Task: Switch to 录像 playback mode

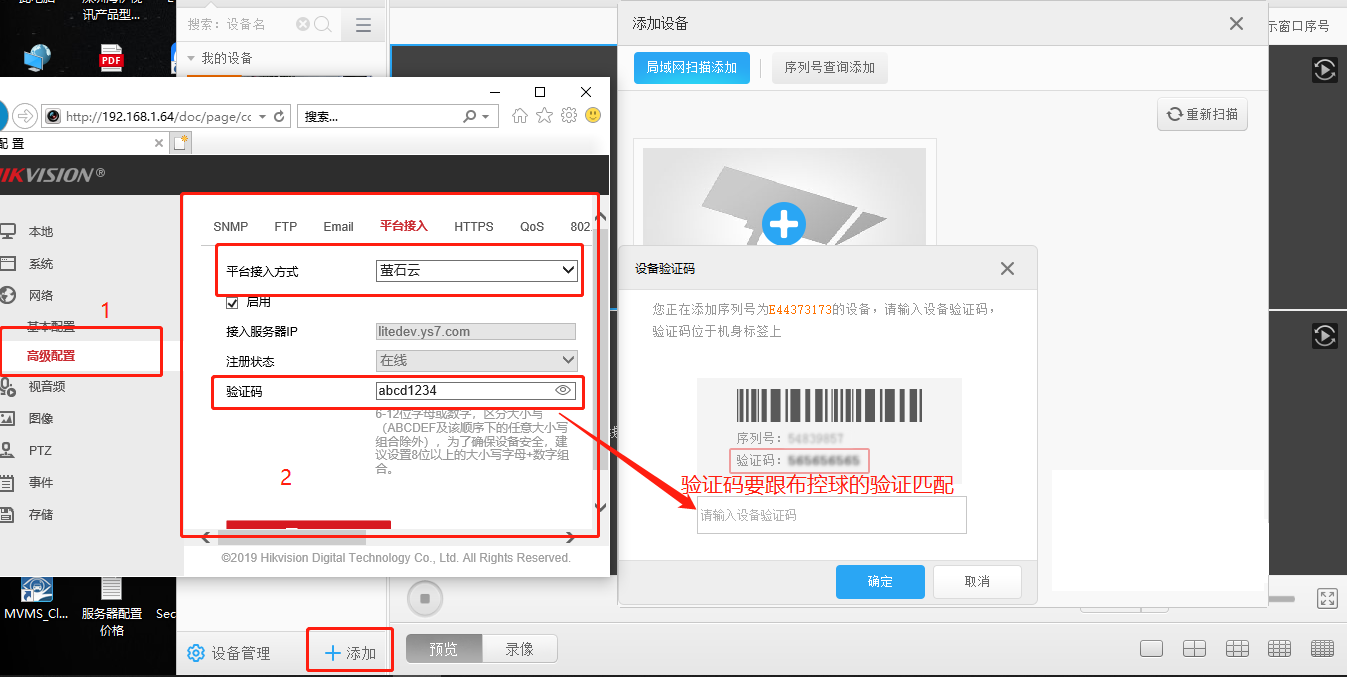Action: [x=519, y=649]
